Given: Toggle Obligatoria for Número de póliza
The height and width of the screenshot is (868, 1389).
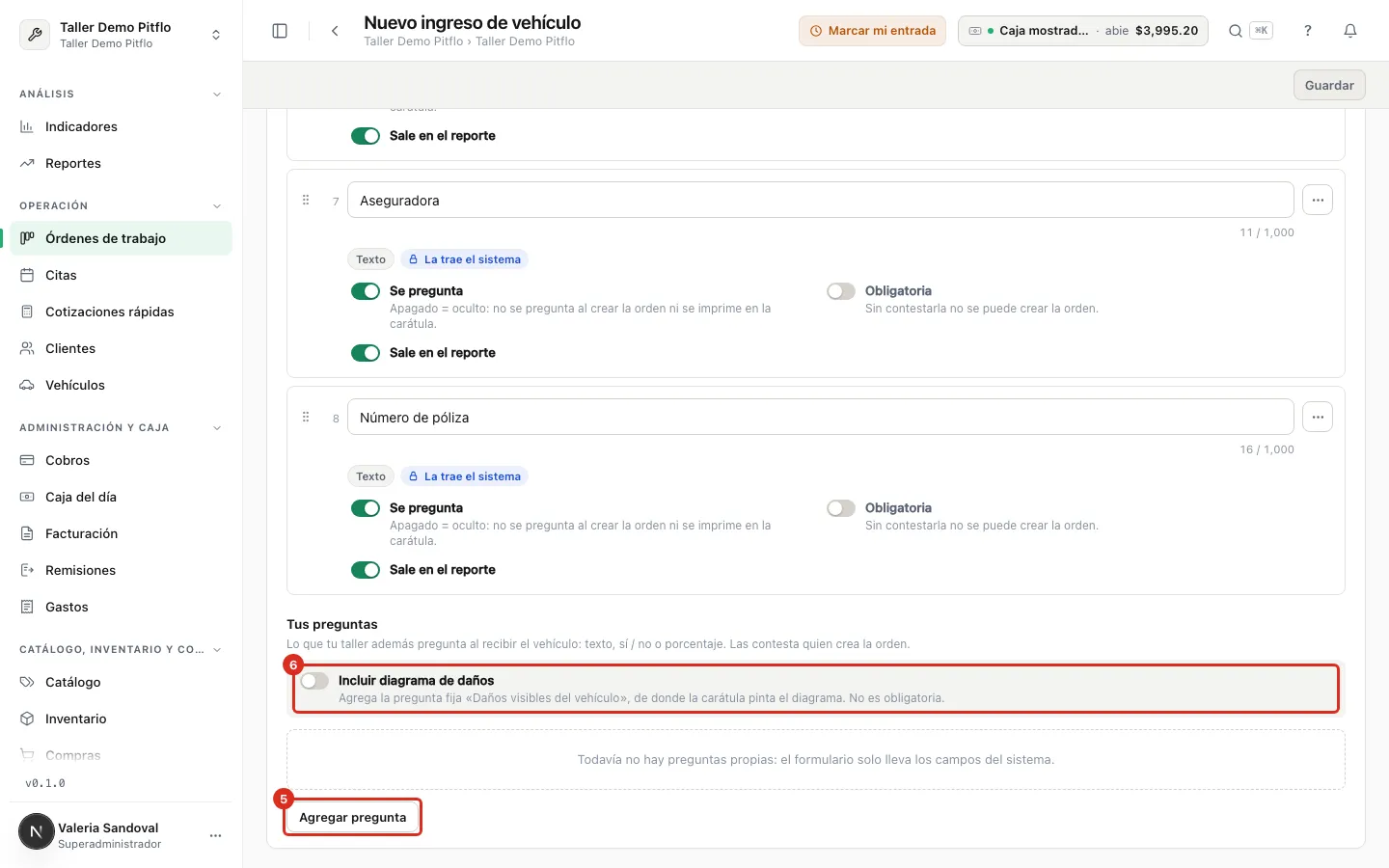Looking at the screenshot, I should [841, 508].
